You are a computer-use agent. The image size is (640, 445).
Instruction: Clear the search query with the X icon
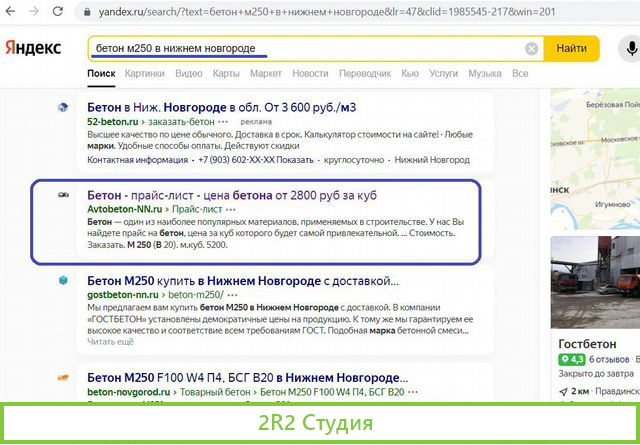532,48
